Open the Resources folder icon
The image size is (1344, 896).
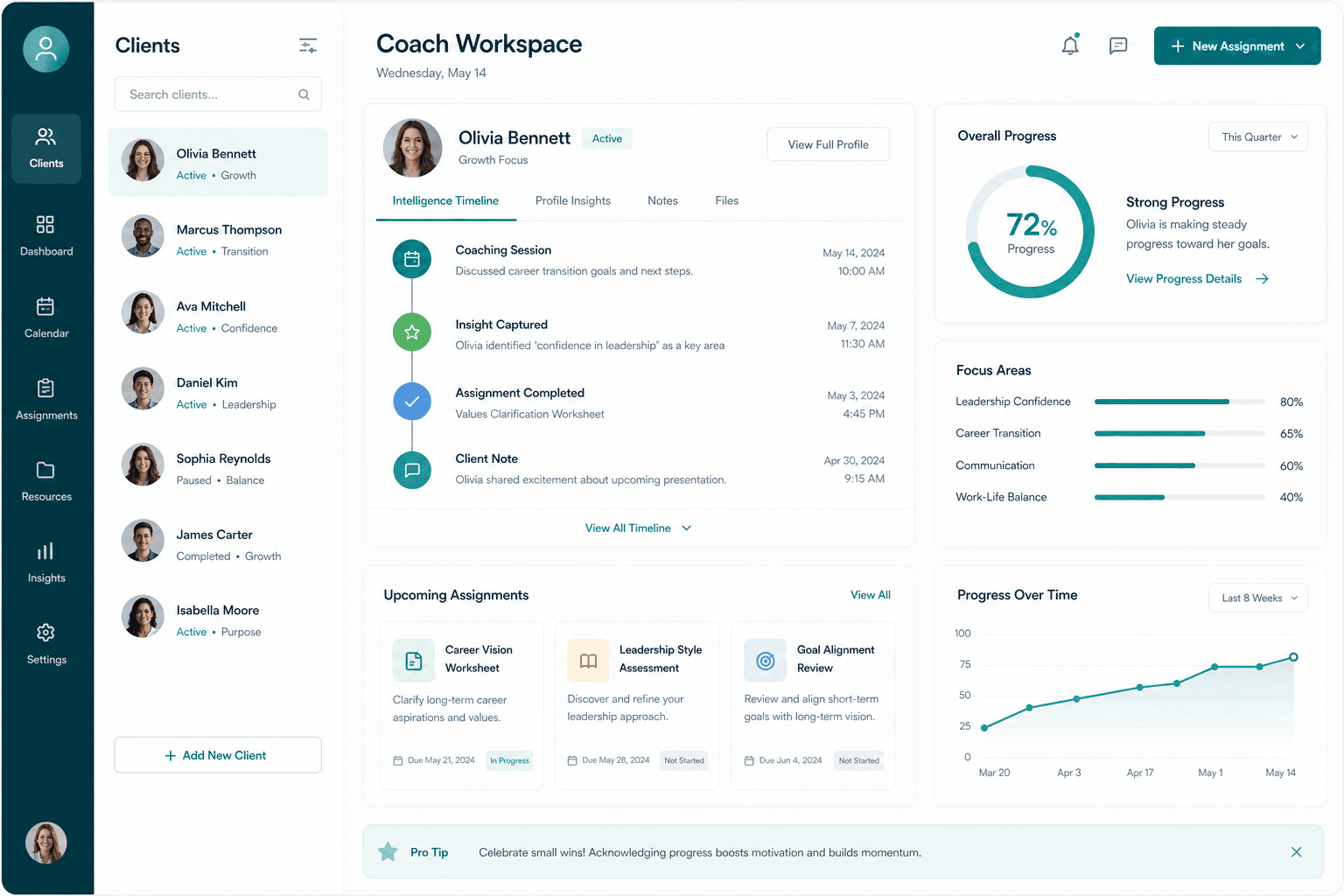pyautogui.click(x=45, y=470)
